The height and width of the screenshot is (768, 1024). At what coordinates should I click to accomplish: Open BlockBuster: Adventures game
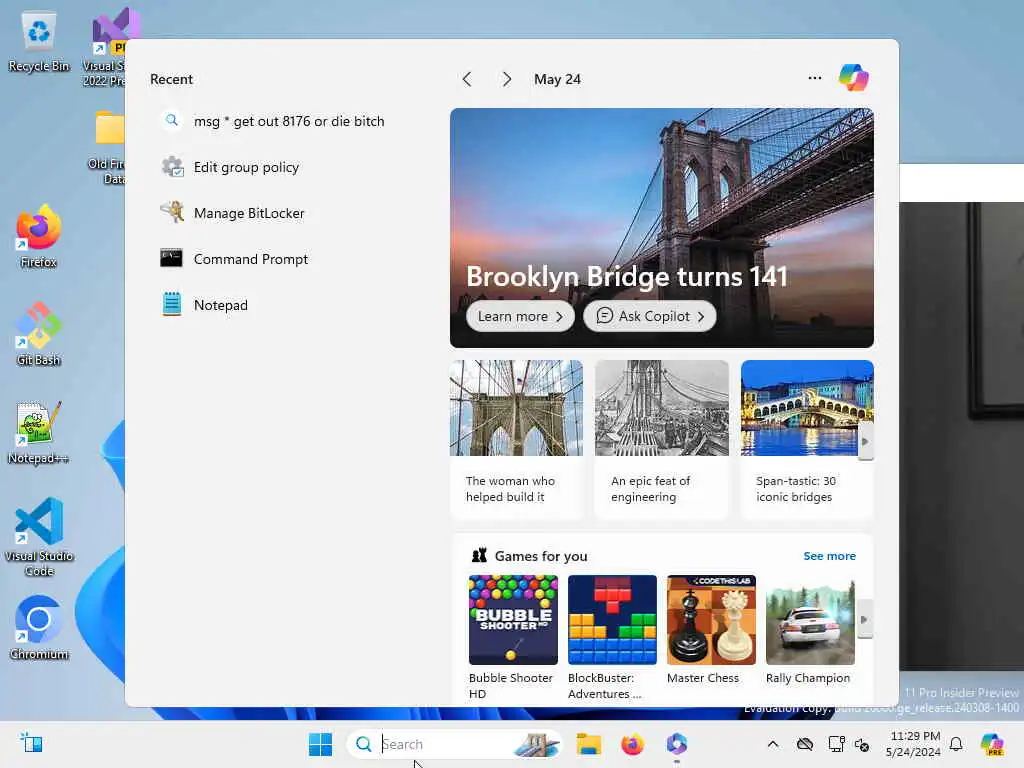coord(612,637)
